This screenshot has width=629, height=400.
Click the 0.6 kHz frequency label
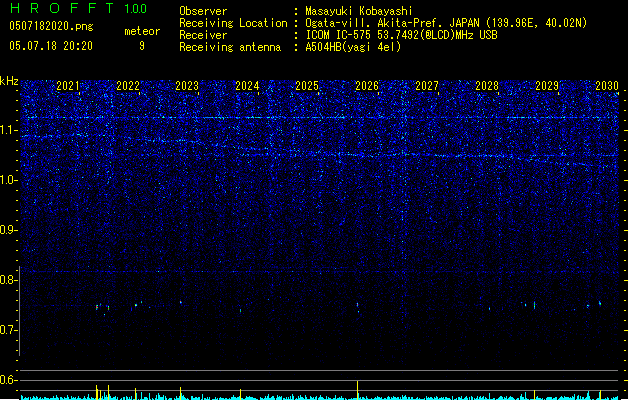coord(9,380)
